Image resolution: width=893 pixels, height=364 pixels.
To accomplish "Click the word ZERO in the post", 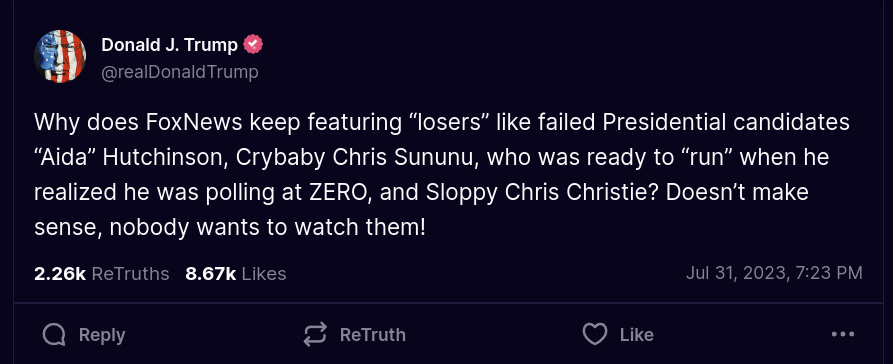I will point(338,193).
